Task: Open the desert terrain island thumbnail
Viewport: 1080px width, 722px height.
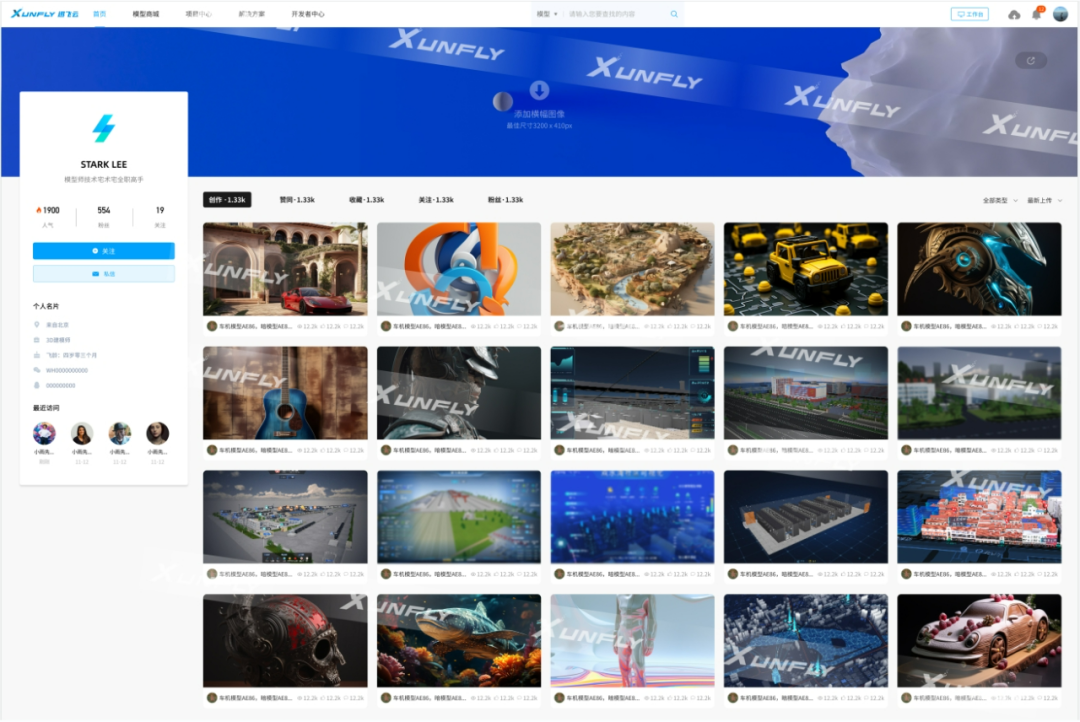Action: (632, 269)
